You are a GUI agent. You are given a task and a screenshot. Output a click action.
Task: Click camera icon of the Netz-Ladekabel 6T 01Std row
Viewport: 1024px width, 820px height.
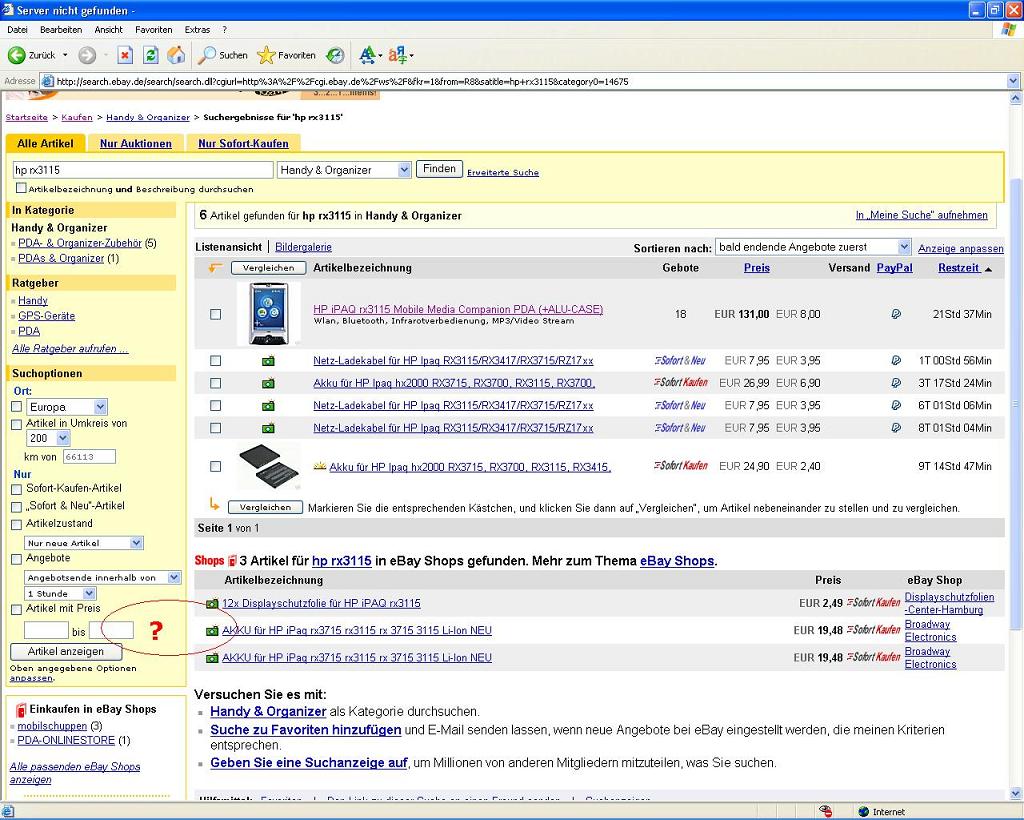click(268, 405)
